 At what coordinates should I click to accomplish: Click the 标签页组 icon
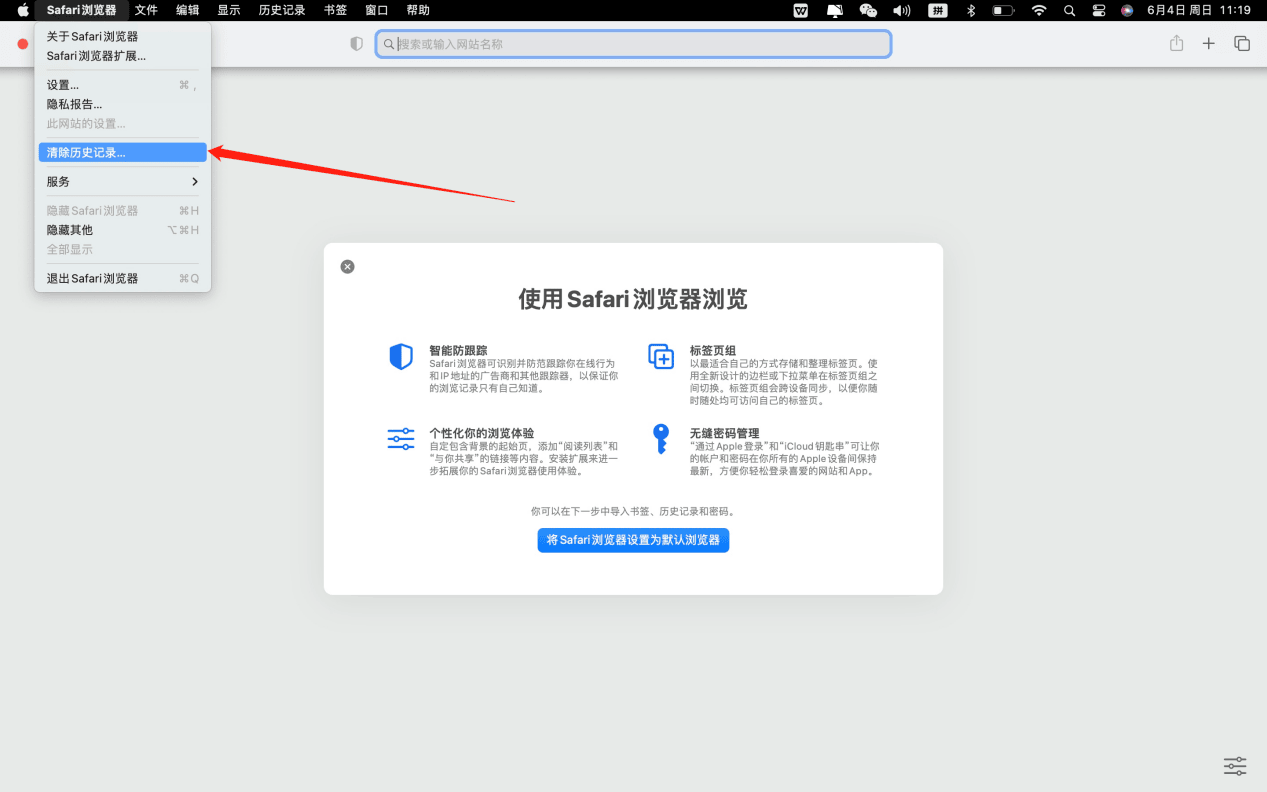661,356
